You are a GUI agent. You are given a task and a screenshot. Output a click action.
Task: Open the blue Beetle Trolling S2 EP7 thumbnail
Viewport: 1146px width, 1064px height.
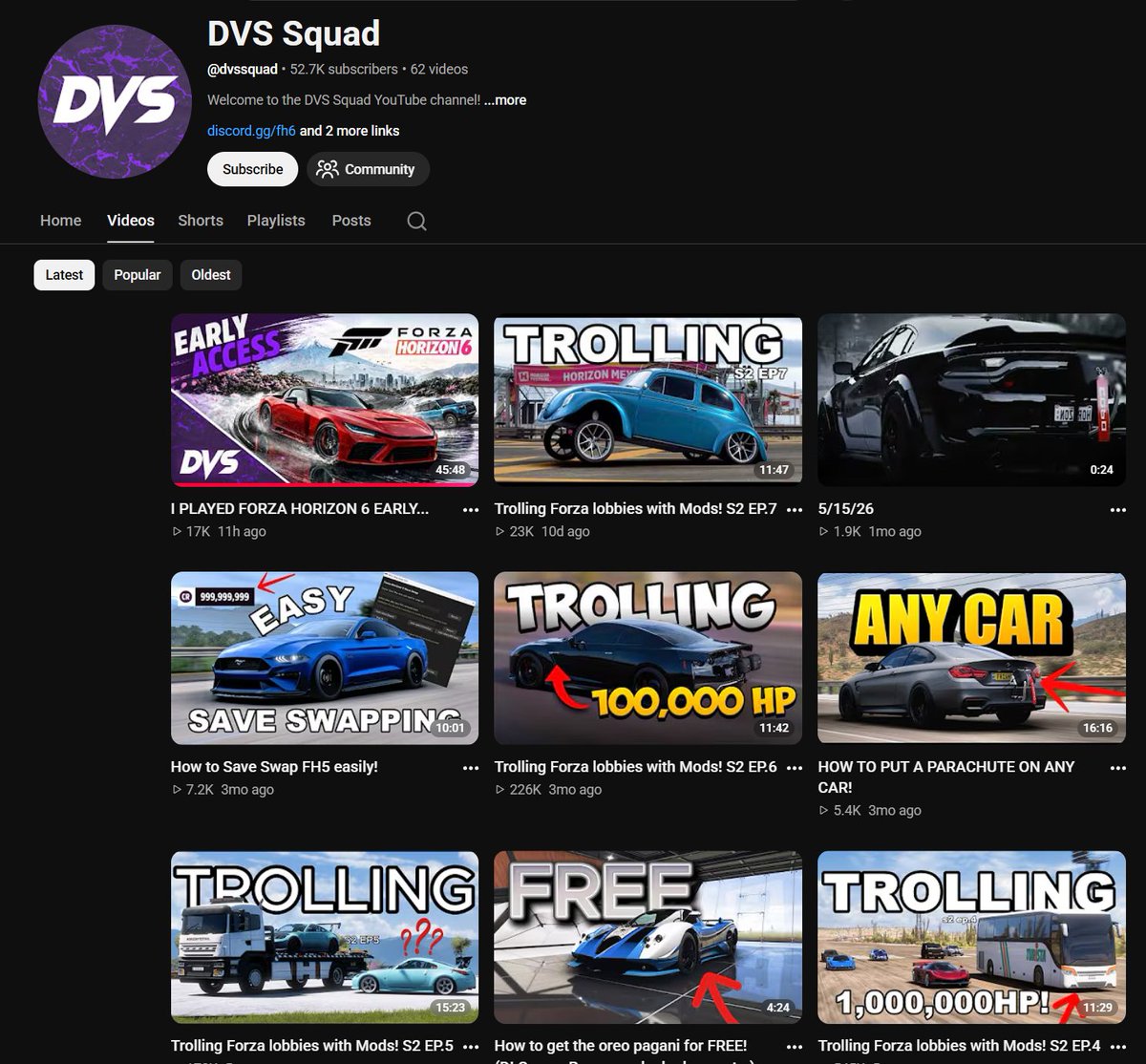[648, 400]
